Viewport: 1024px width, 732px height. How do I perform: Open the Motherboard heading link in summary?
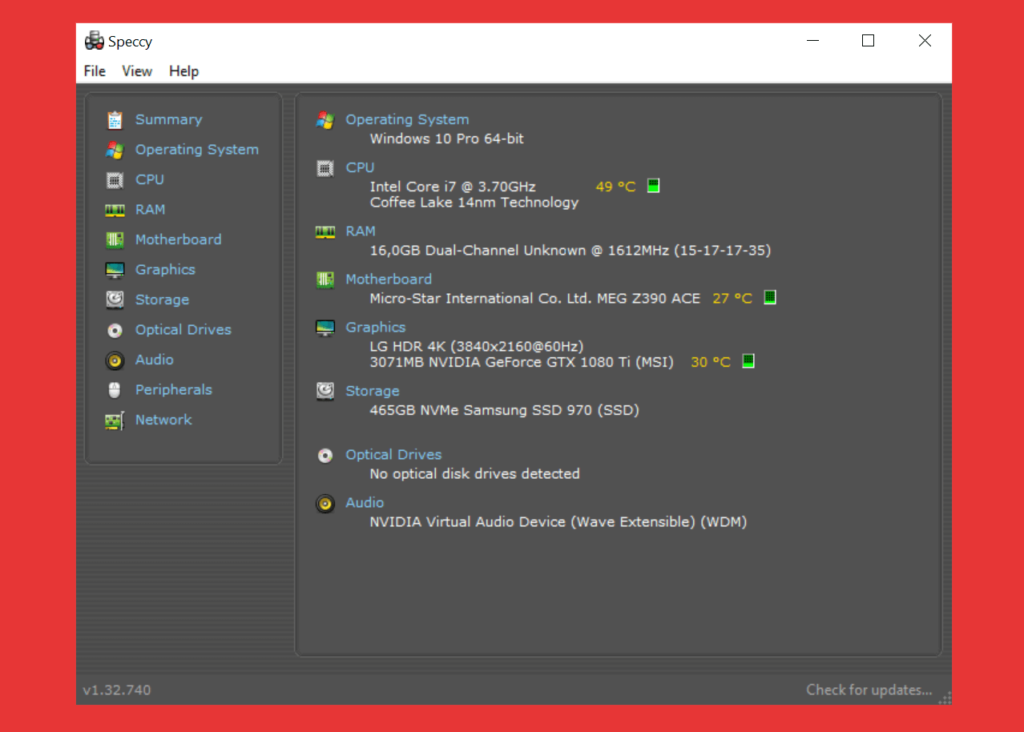pos(389,279)
